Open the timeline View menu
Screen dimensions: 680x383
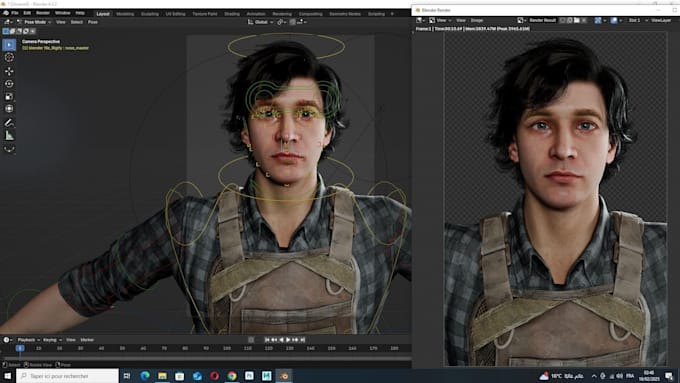pos(71,340)
